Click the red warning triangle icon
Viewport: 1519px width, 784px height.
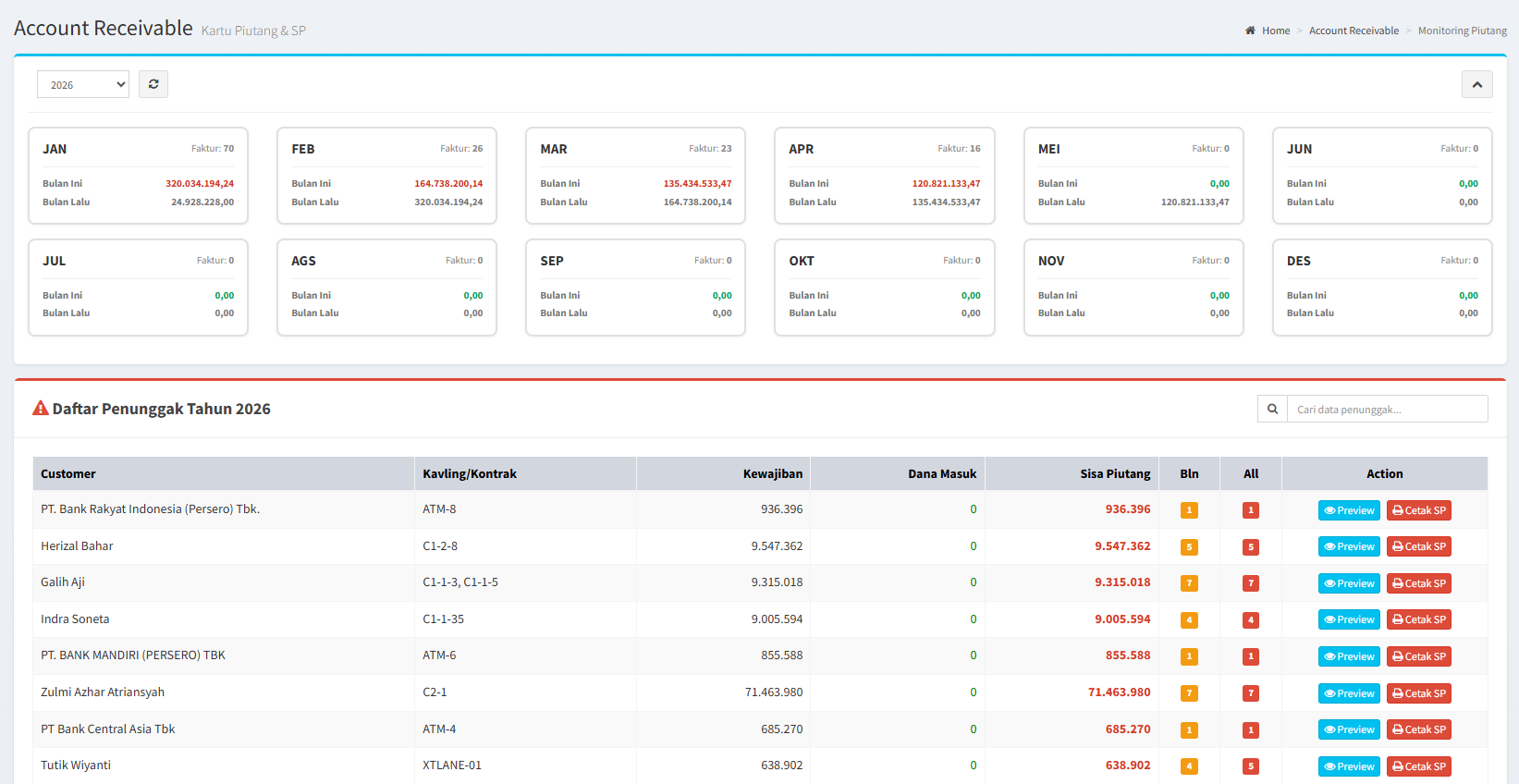tap(41, 408)
